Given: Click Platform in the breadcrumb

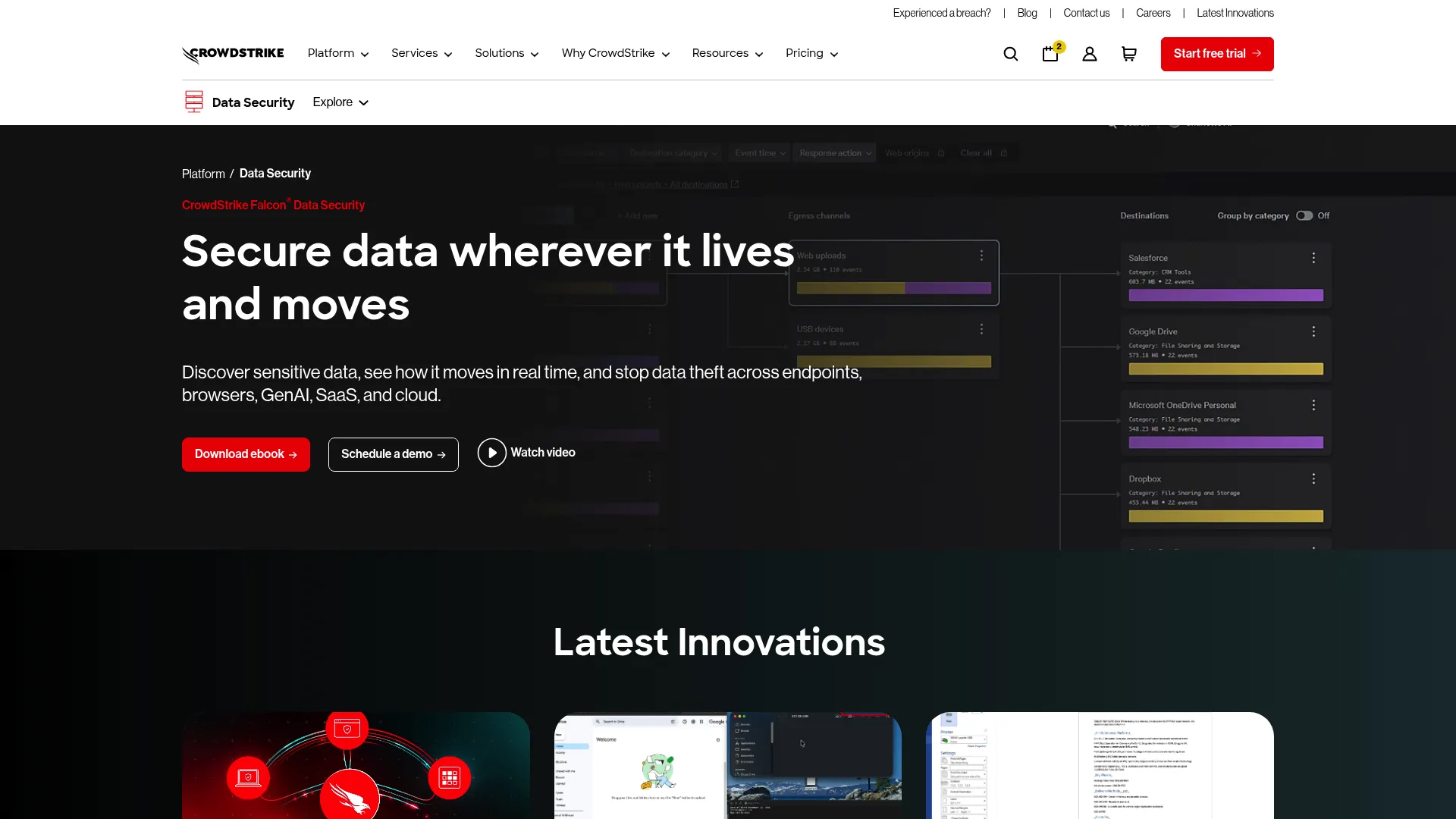Looking at the screenshot, I should pyautogui.click(x=203, y=174).
